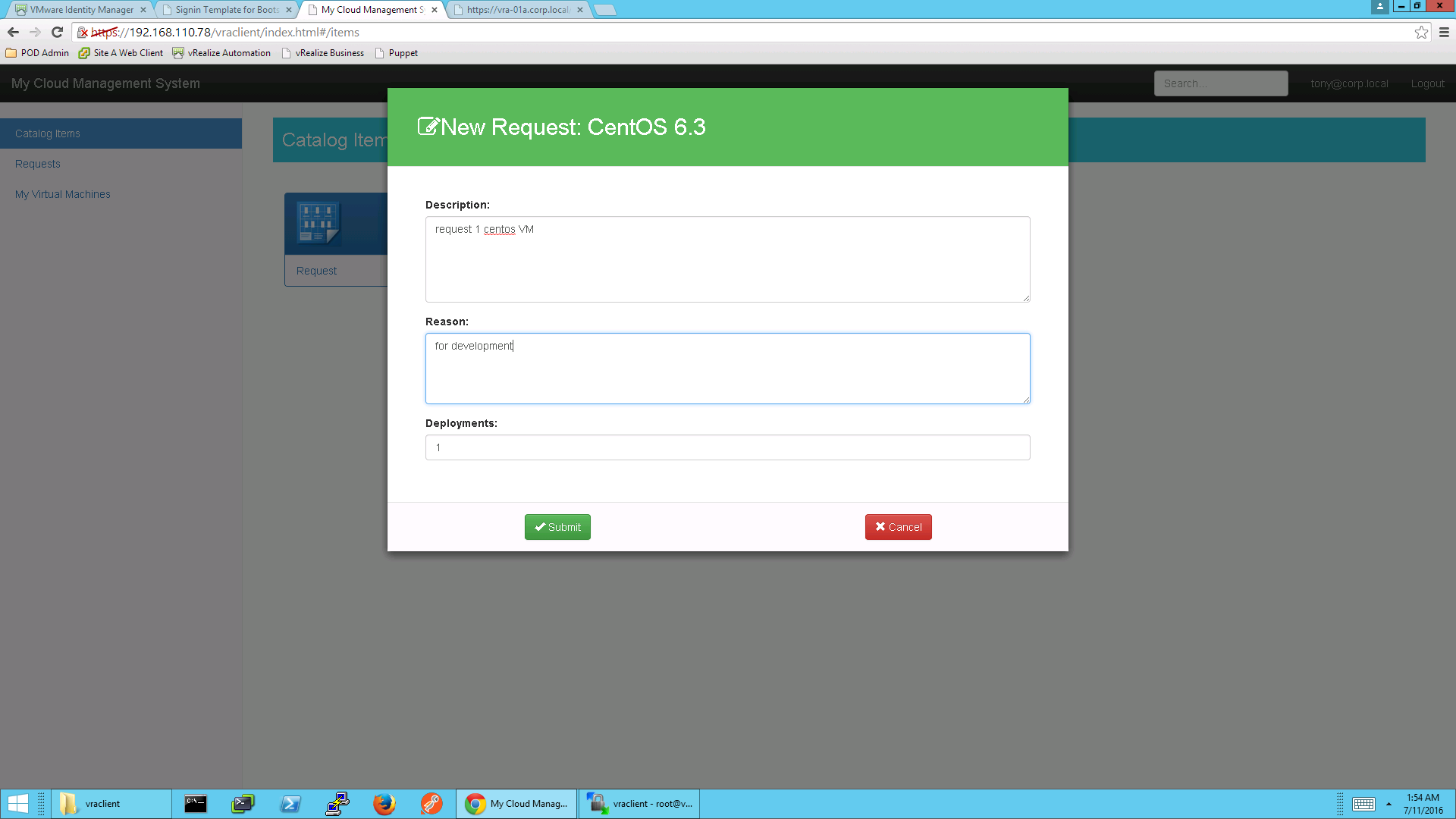Open Chrome hamburger menu icon
The image size is (1456, 819).
tap(1444, 32)
